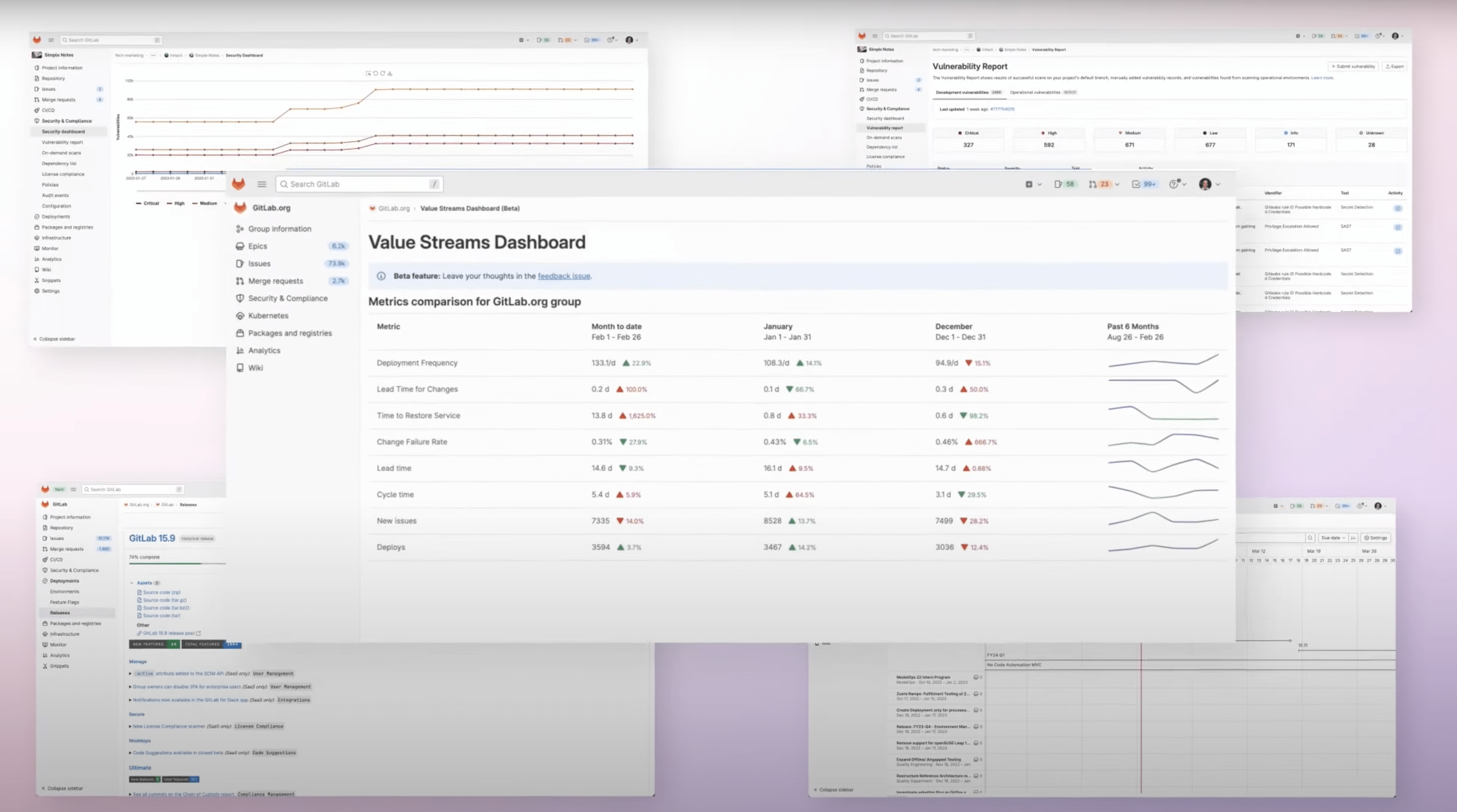Expand Create new dropdown arrow in Value Streams header
The height and width of the screenshot is (812, 1457).
[1039, 184]
